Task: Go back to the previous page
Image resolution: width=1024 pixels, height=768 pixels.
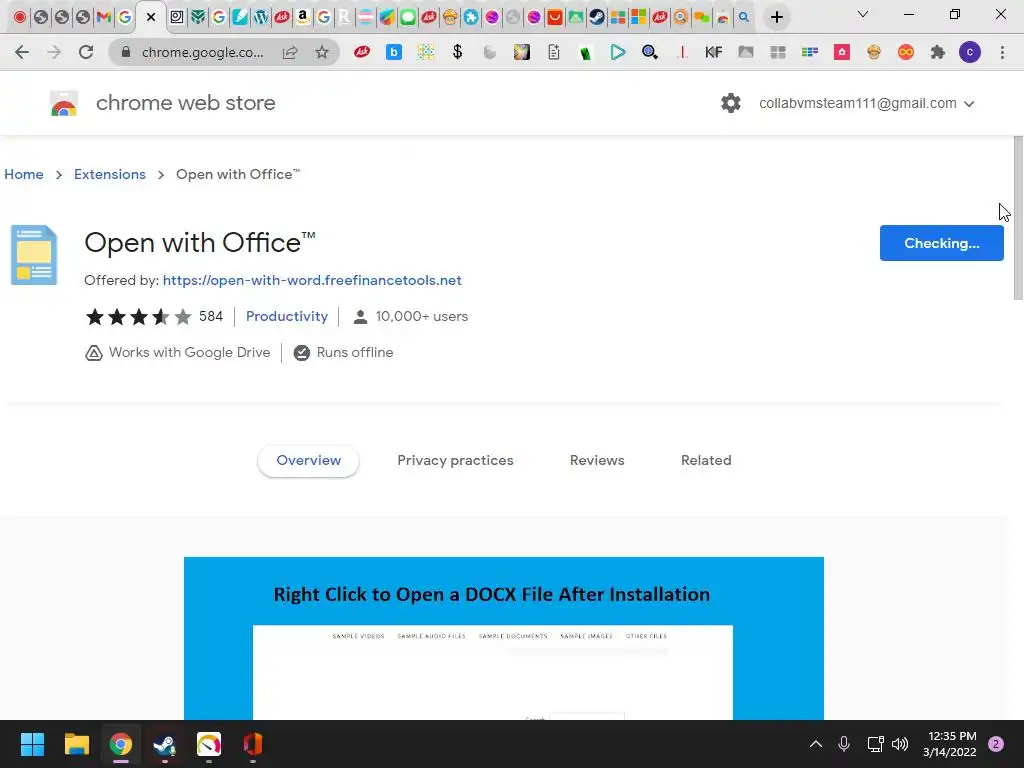Action: click(22, 52)
